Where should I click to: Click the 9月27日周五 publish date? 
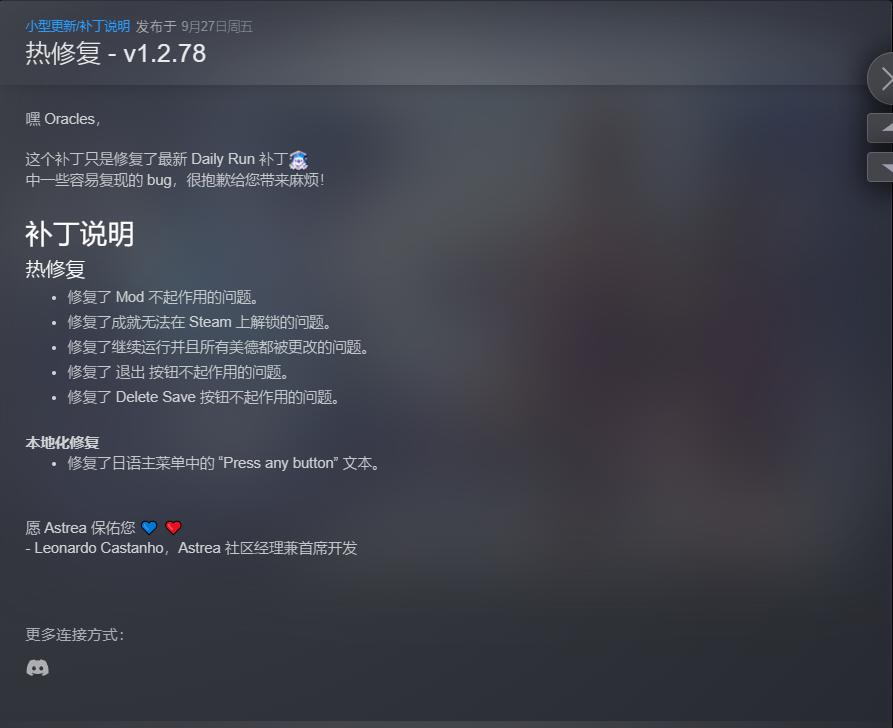(x=217, y=26)
